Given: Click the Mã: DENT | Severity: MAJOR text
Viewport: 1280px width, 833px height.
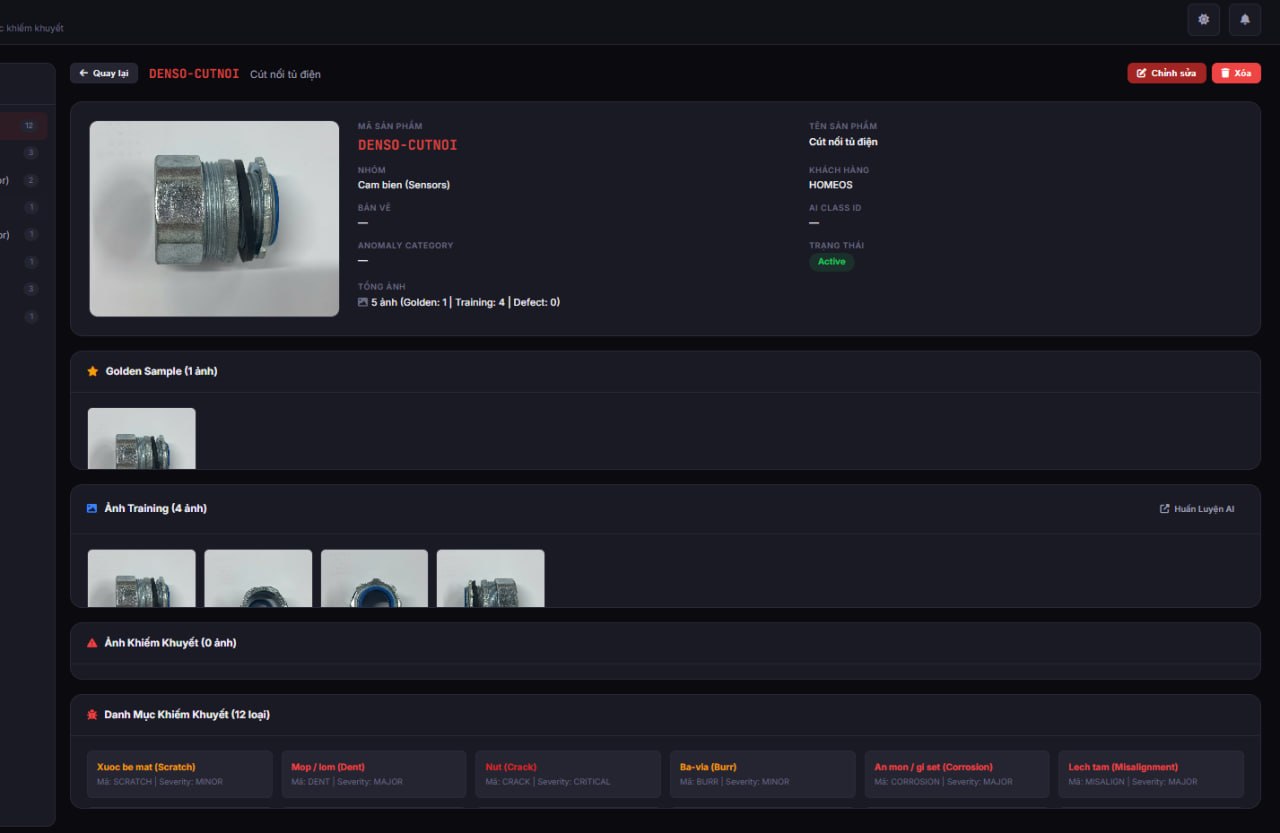Looking at the screenshot, I should (x=347, y=782).
